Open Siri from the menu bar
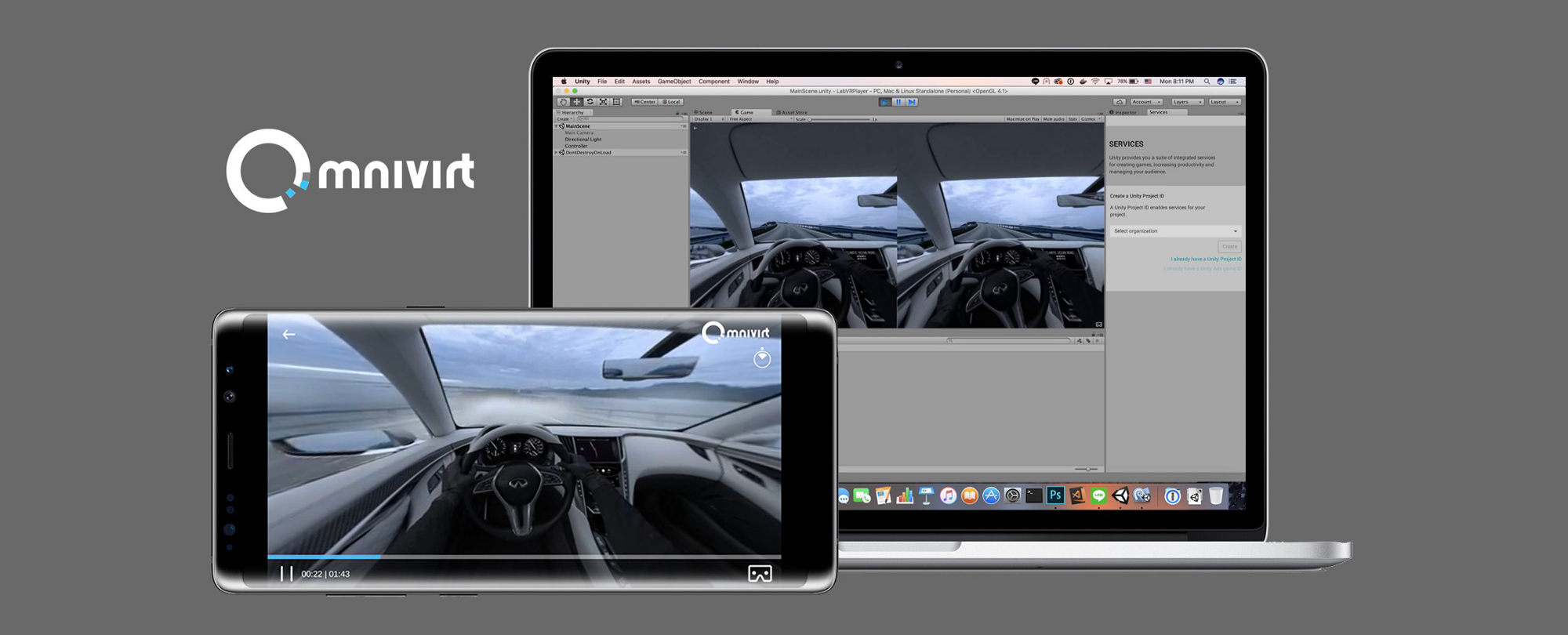This screenshot has height=635, width=1568. point(1221,82)
